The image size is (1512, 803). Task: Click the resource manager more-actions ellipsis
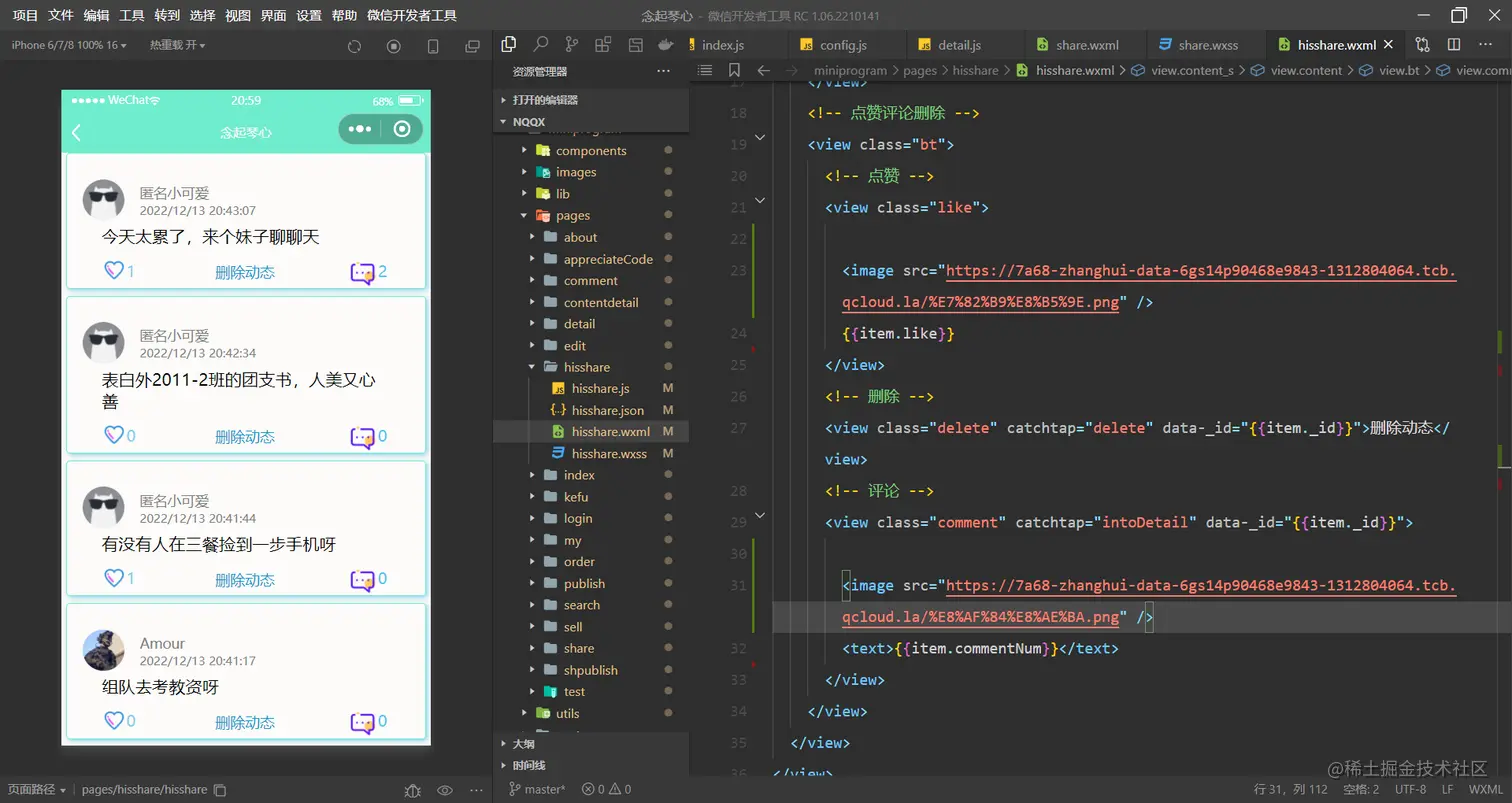663,71
